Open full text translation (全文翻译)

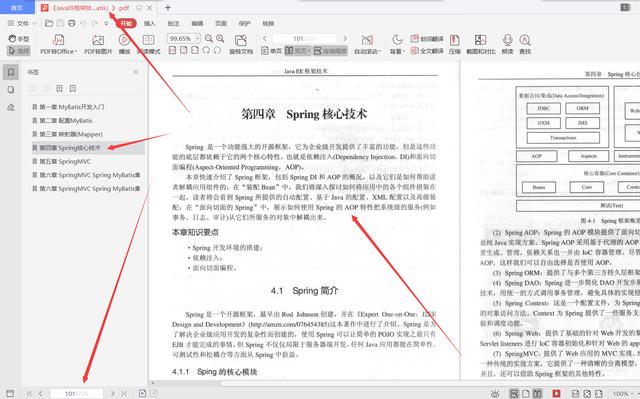[x=427, y=51]
